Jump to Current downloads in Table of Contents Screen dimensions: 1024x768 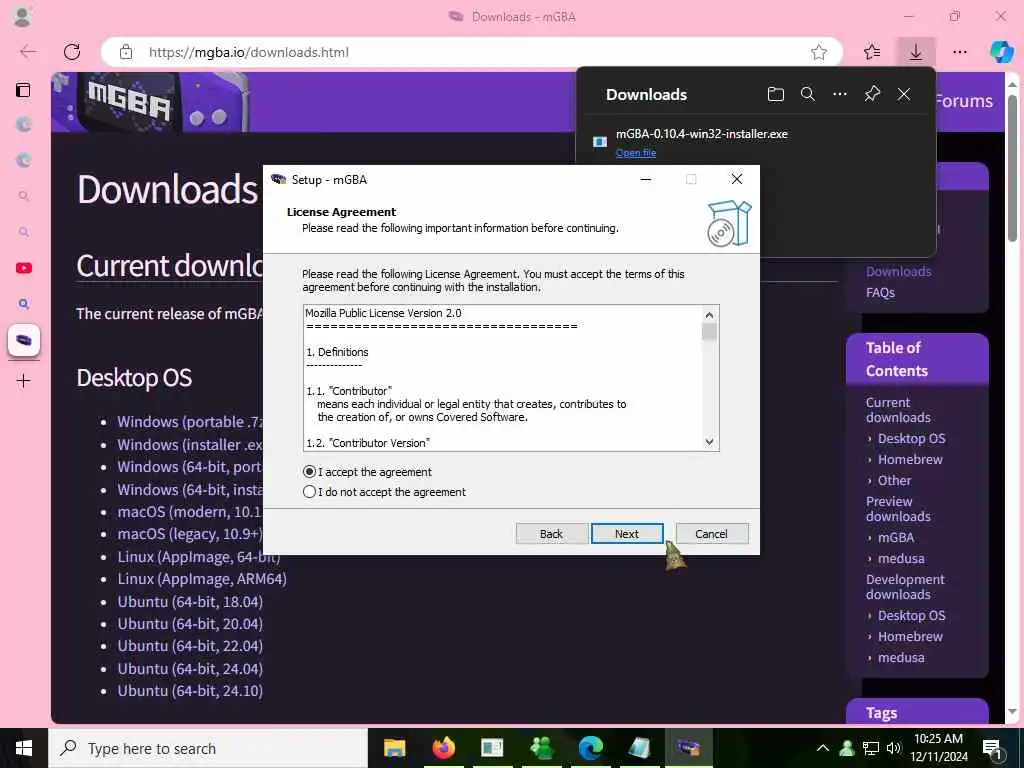click(898, 409)
